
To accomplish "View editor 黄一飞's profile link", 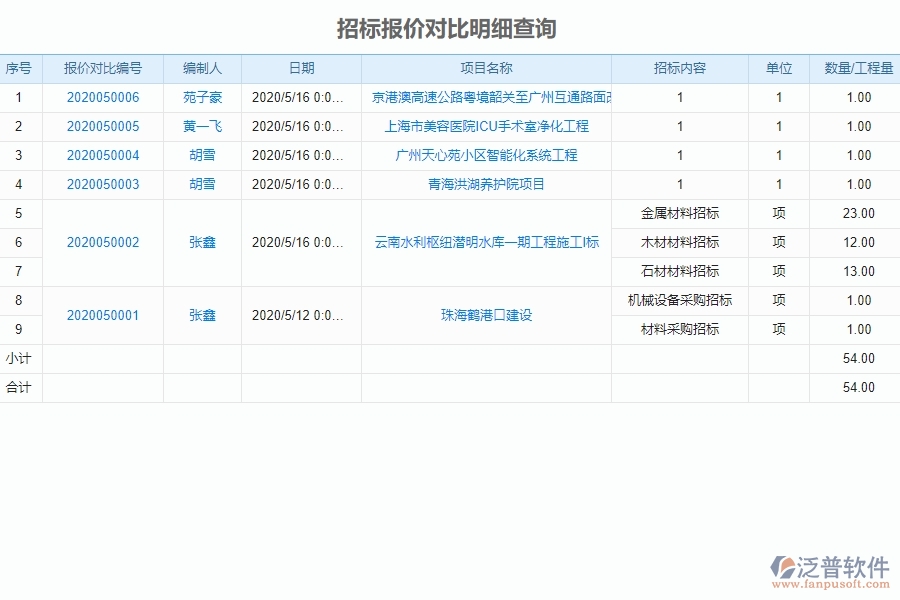I will point(199,126).
